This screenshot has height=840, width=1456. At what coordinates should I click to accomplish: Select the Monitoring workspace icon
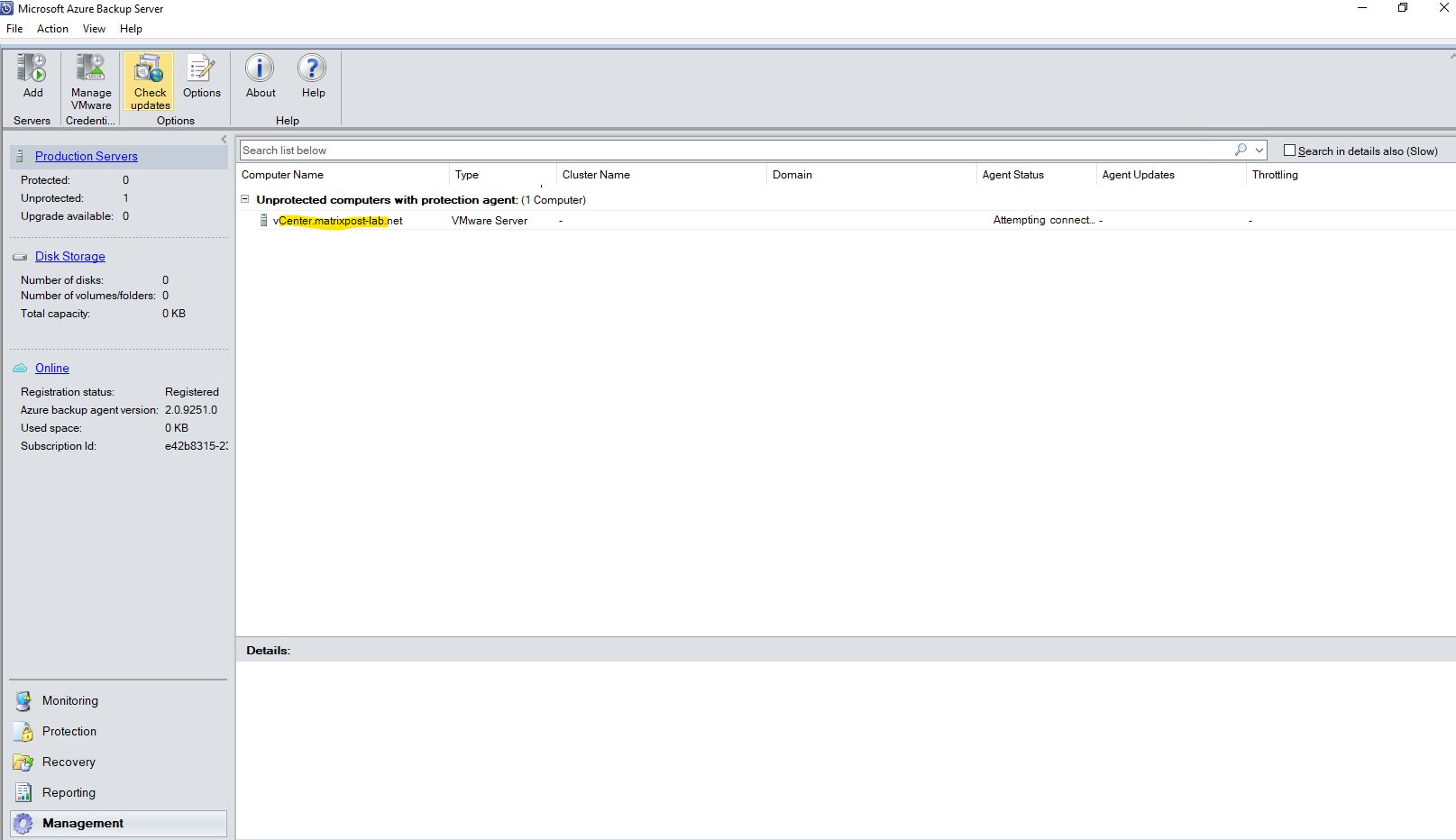[23, 701]
